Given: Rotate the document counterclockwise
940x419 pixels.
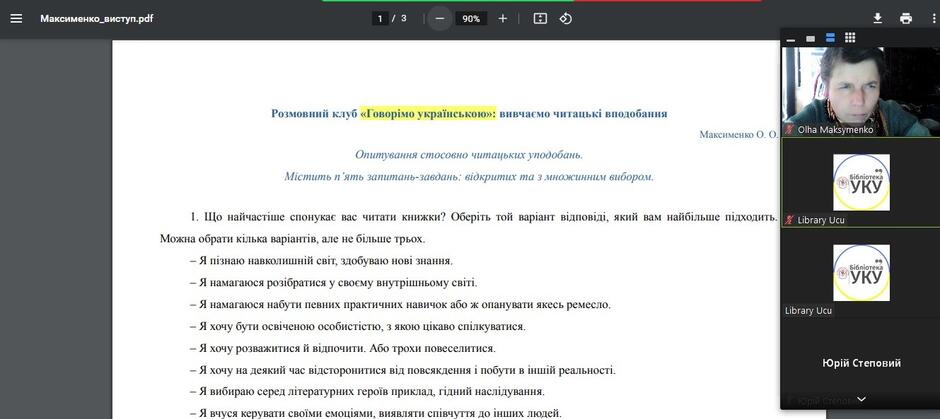Looking at the screenshot, I should click(x=565, y=19).
